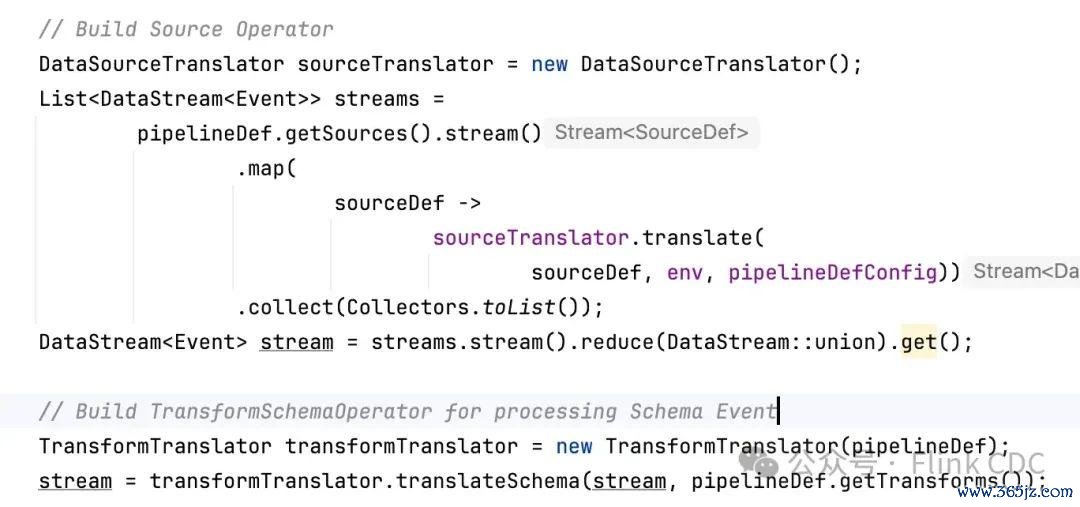Viewport: 1080px width, 507px height.
Task: Click the env argument in translate call
Action: point(685,273)
